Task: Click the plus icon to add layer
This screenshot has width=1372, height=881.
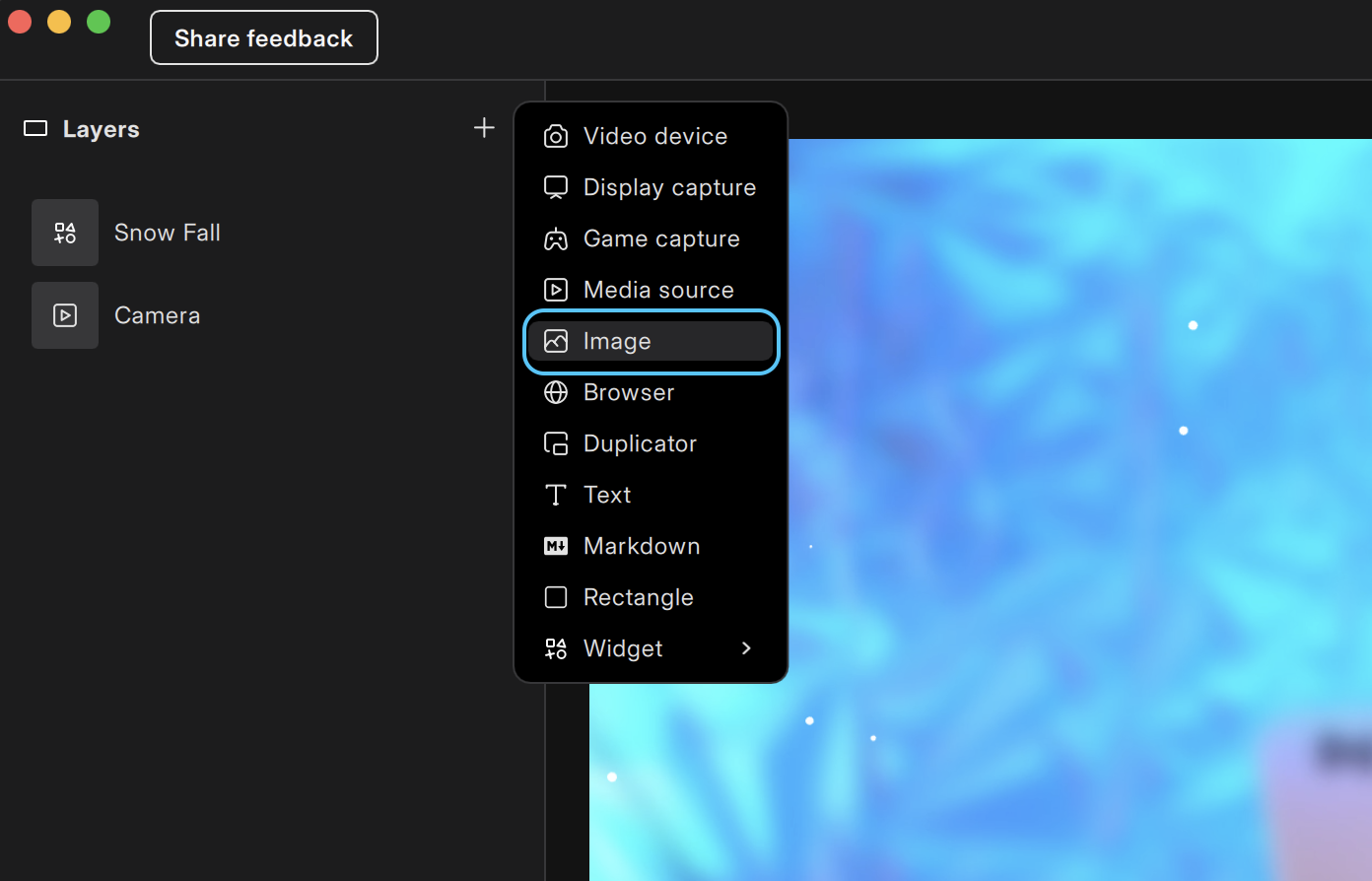Action: click(x=484, y=128)
